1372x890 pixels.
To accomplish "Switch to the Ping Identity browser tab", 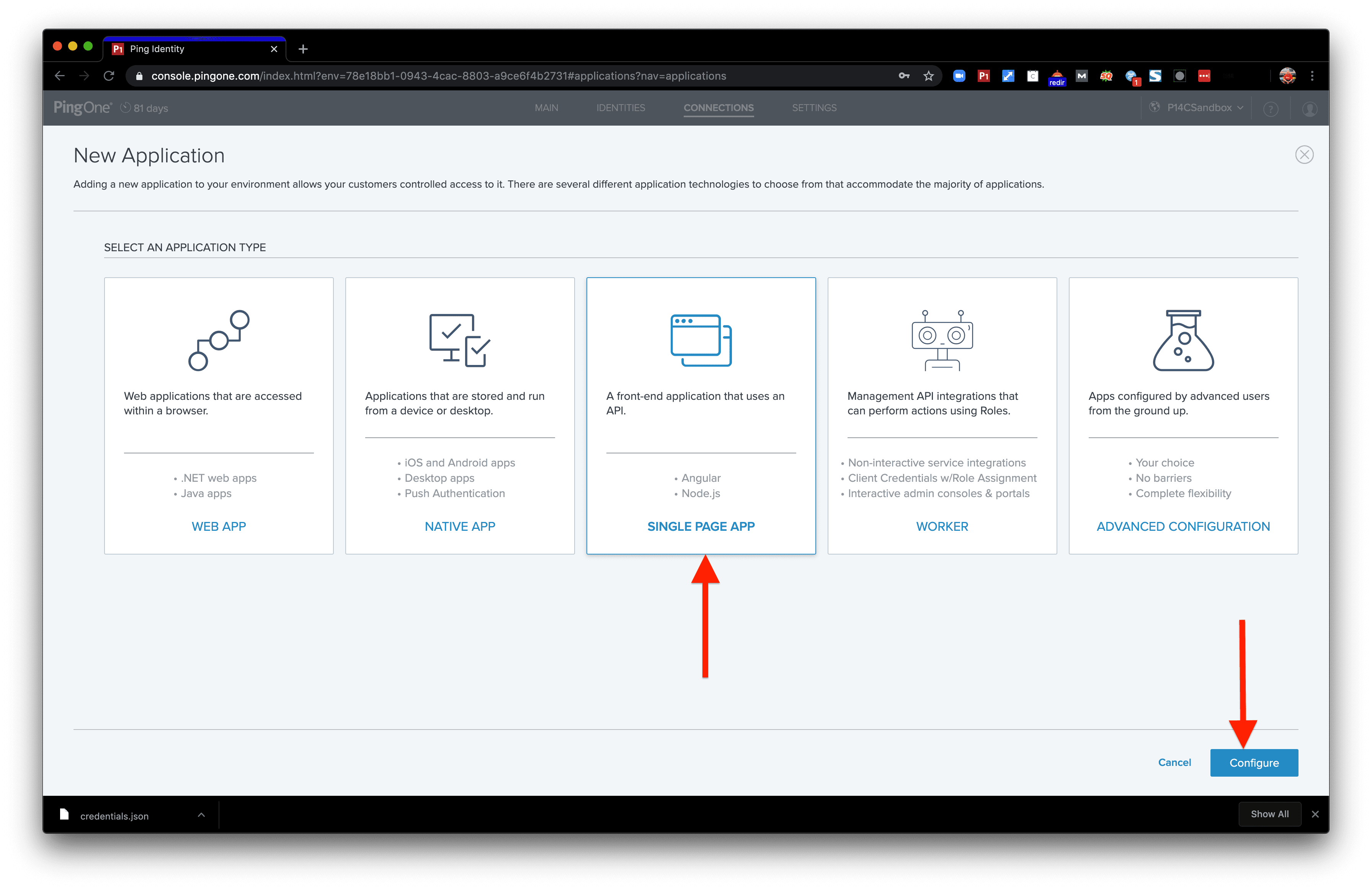I will pos(194,49).
